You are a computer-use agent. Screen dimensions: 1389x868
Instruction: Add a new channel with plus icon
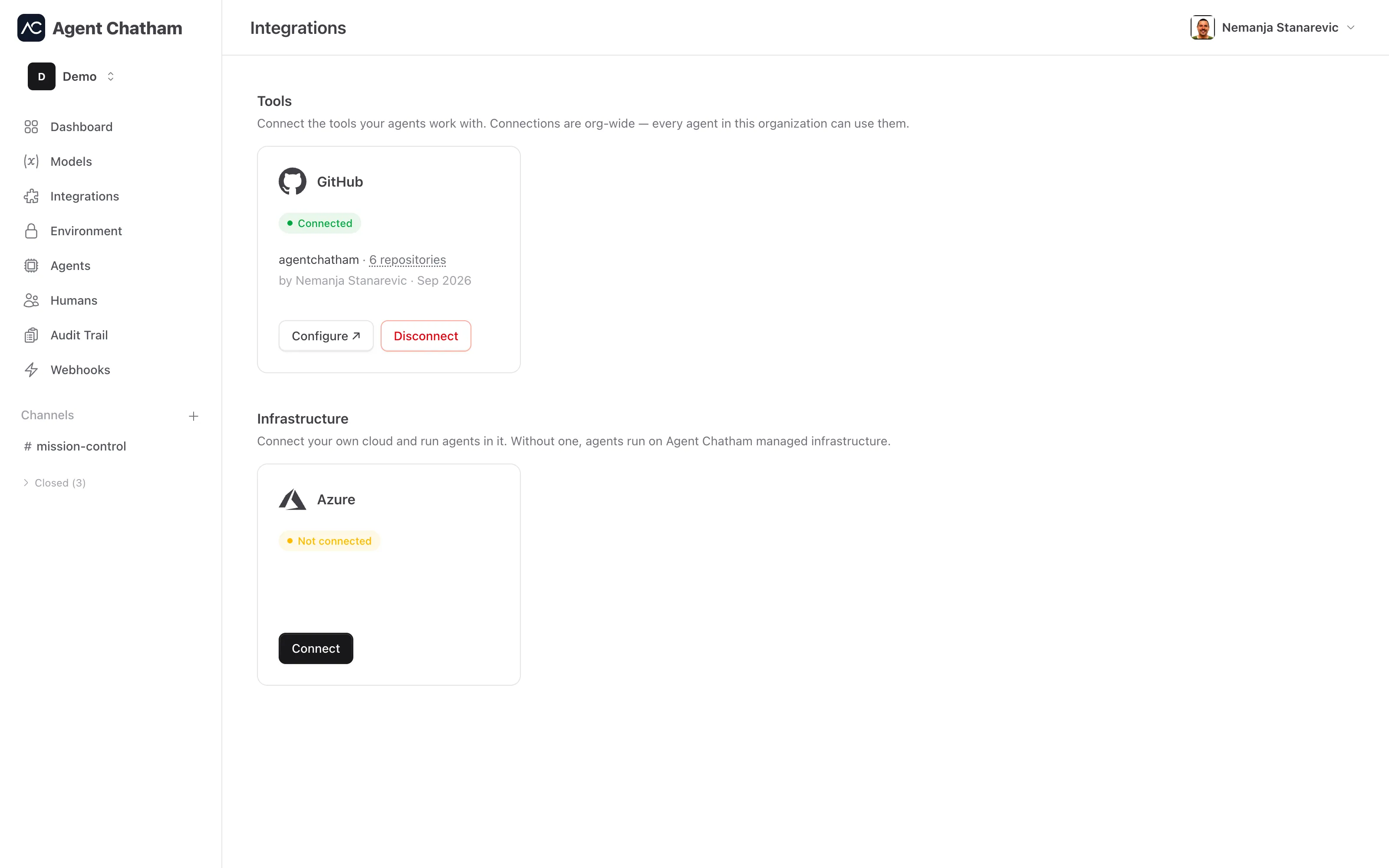coord(194,416)
